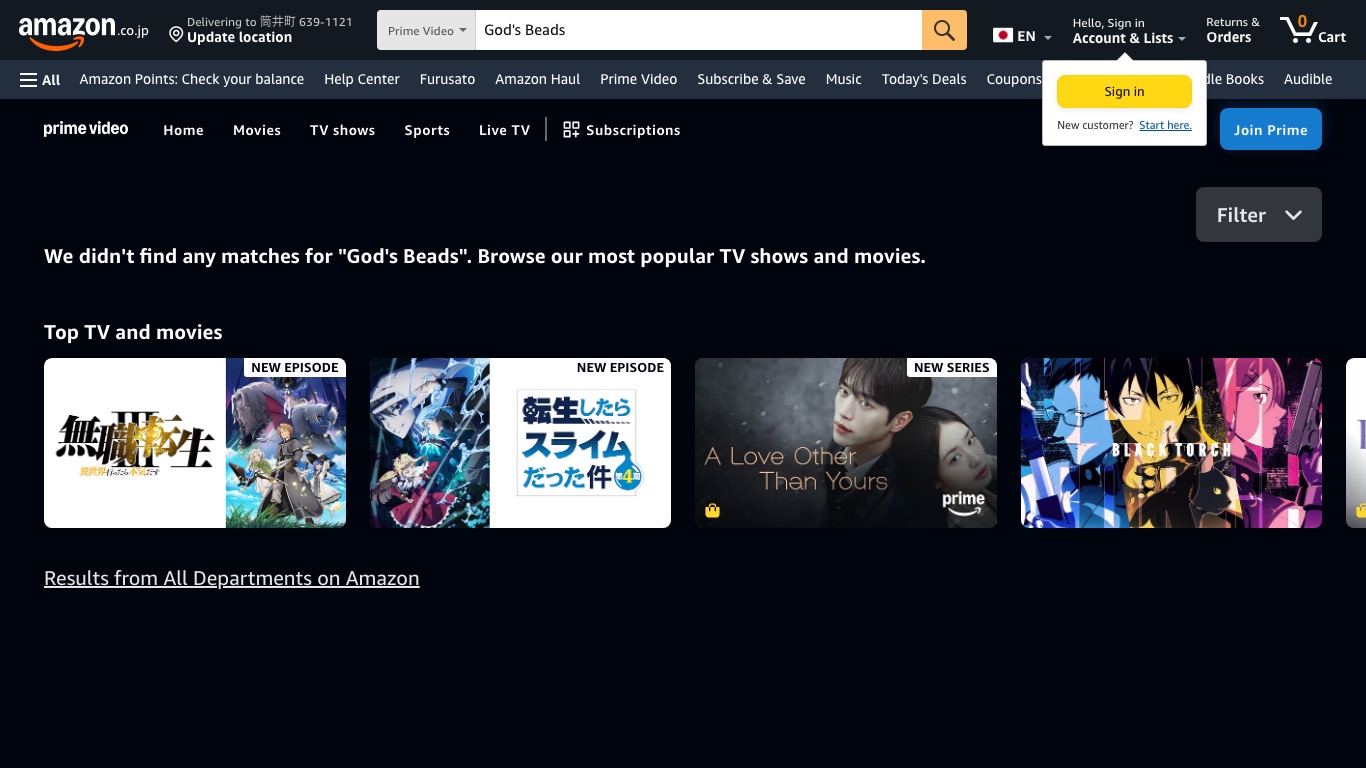
Task: Click the search field containing God's Beads
Action: pos(699,30)
